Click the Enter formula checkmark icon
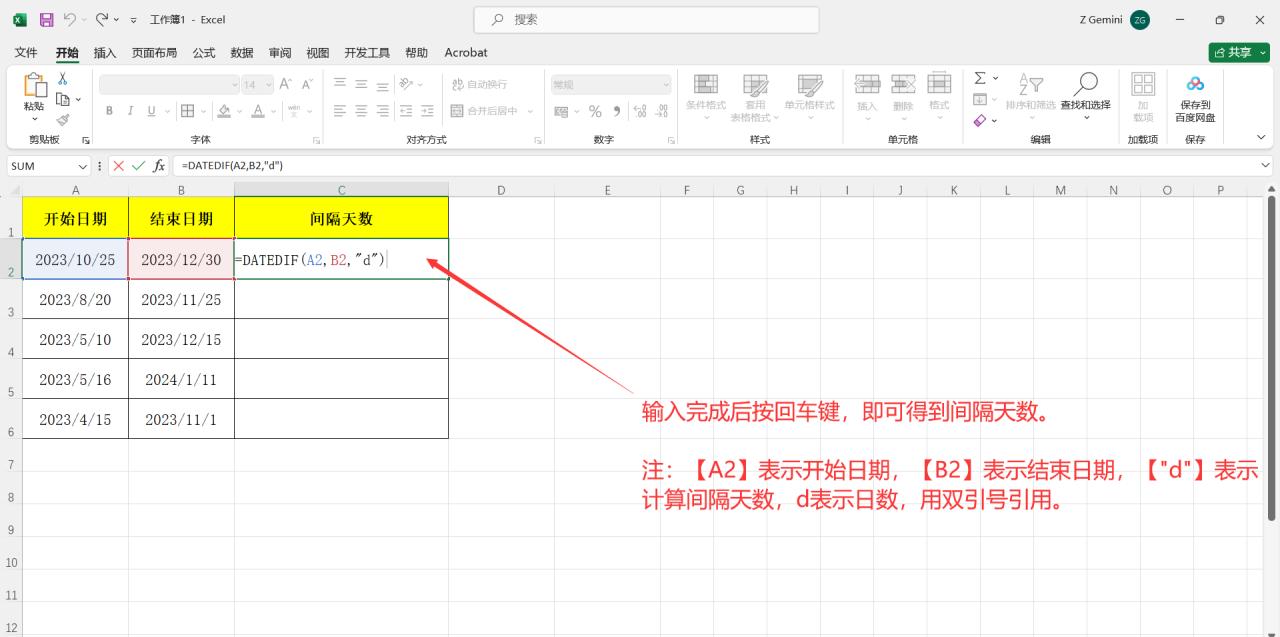Viewport: 1280px width, 637px height. click(x=138, y=166)
